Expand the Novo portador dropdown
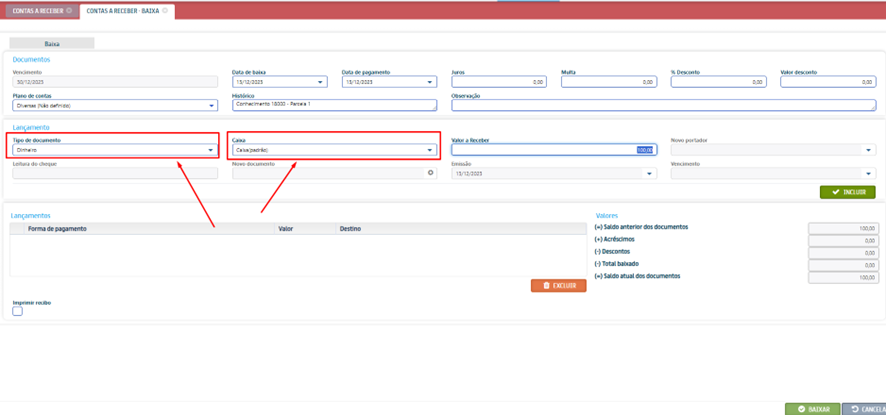 pos(868,150)
